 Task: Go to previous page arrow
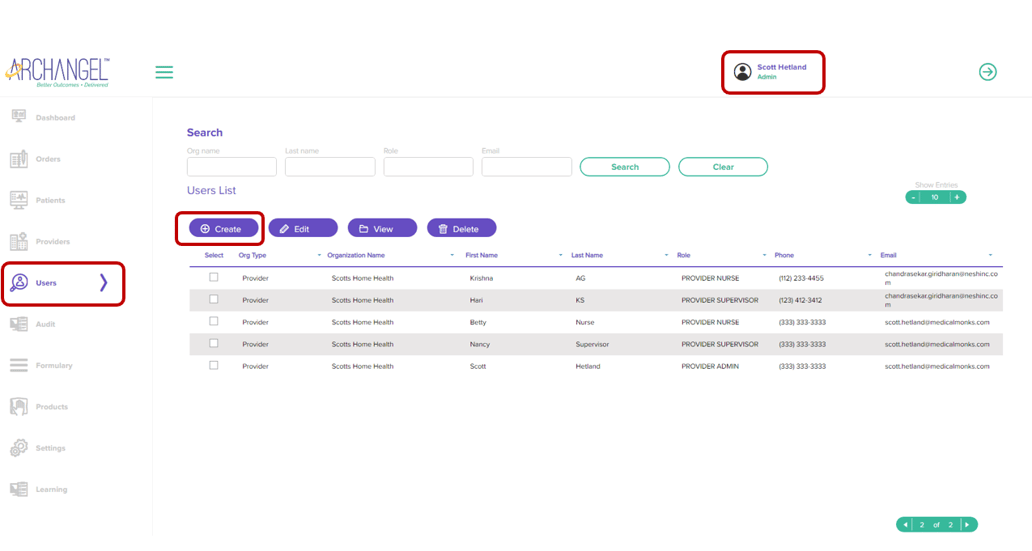(x=906, y=525)
